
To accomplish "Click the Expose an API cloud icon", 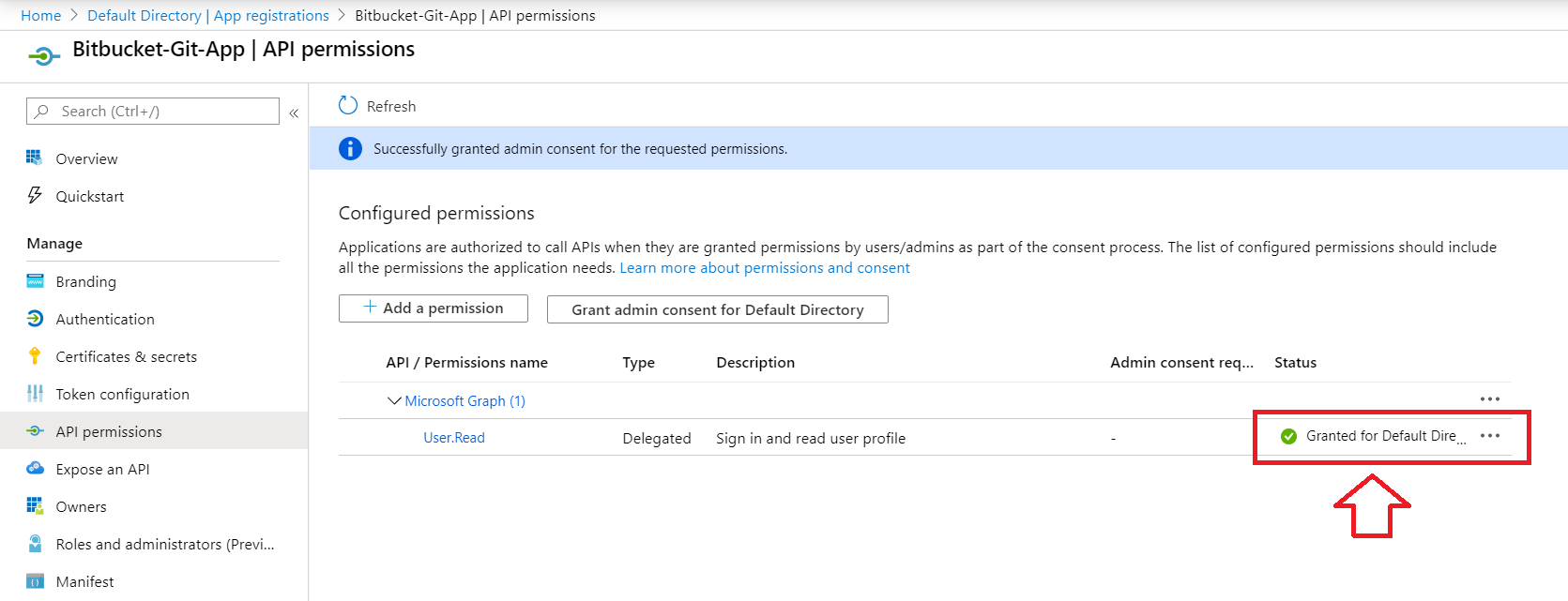I will [35, 468].
